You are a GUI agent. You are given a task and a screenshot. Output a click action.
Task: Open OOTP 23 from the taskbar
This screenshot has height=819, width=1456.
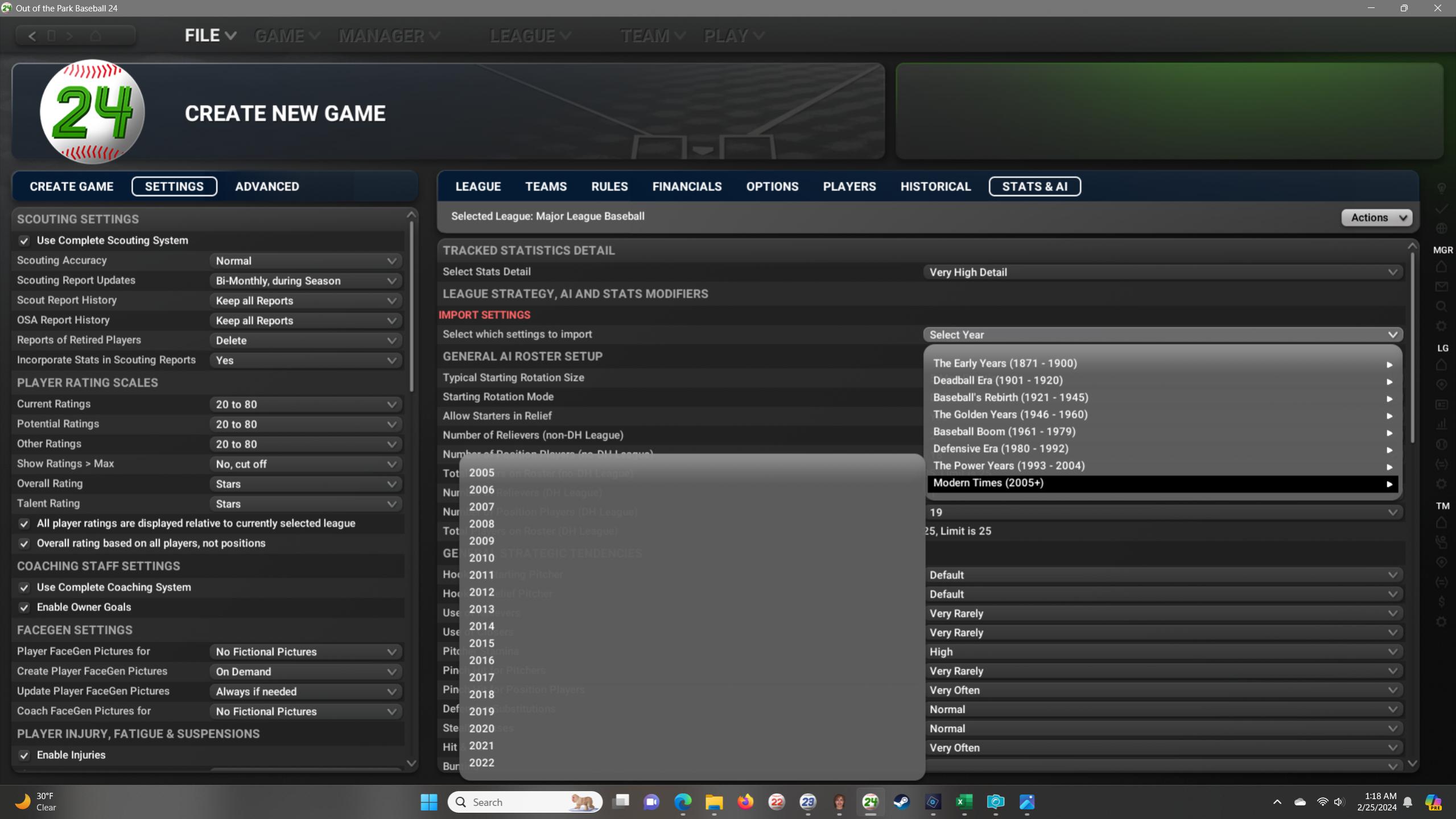[x=808, y=802]
